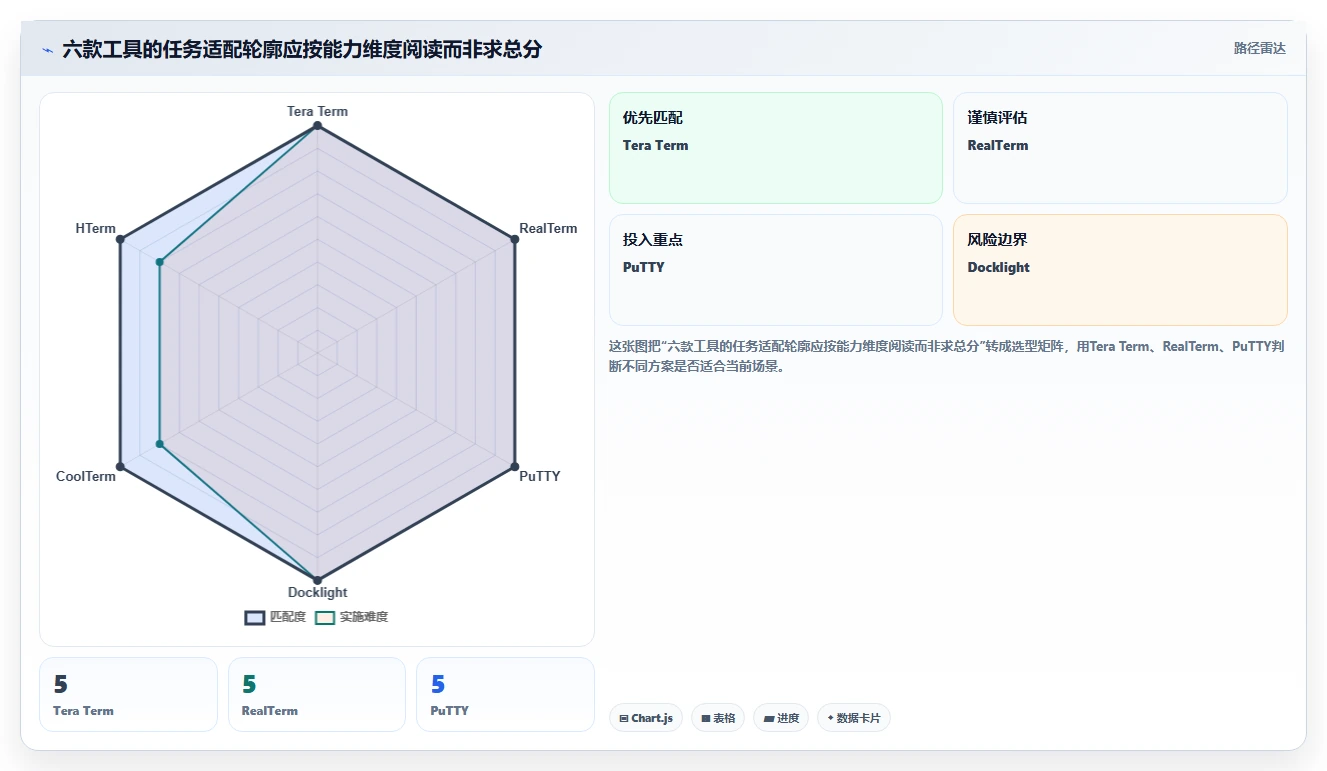Click the 匹配度 legend text
The width and height of the screenshot is (1327, 771).
pos(288,617)
